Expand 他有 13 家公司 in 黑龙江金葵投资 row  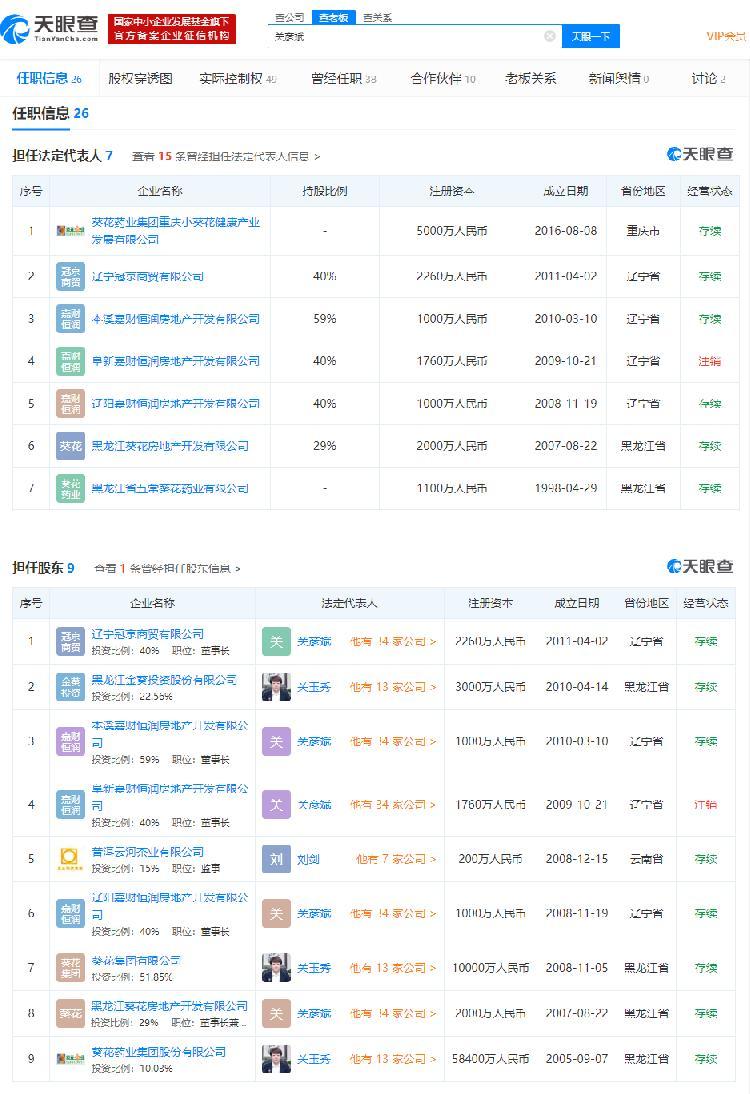coord(393,687)
